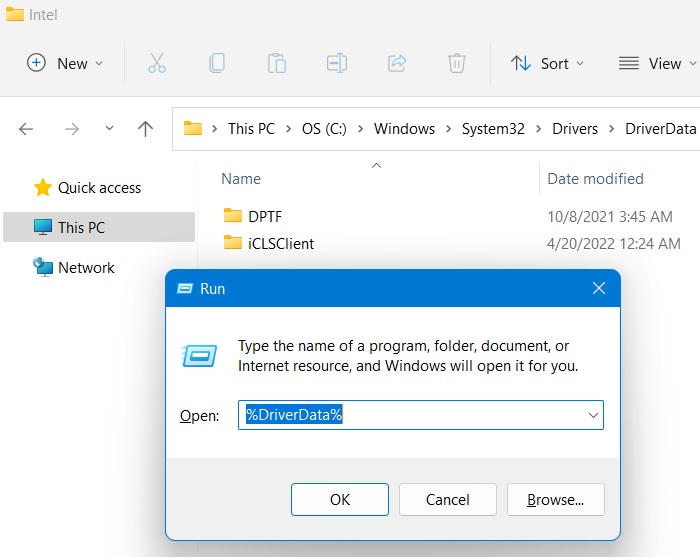Click the Copy icon in toolbar
700x557 pixels.
point(217,63)
